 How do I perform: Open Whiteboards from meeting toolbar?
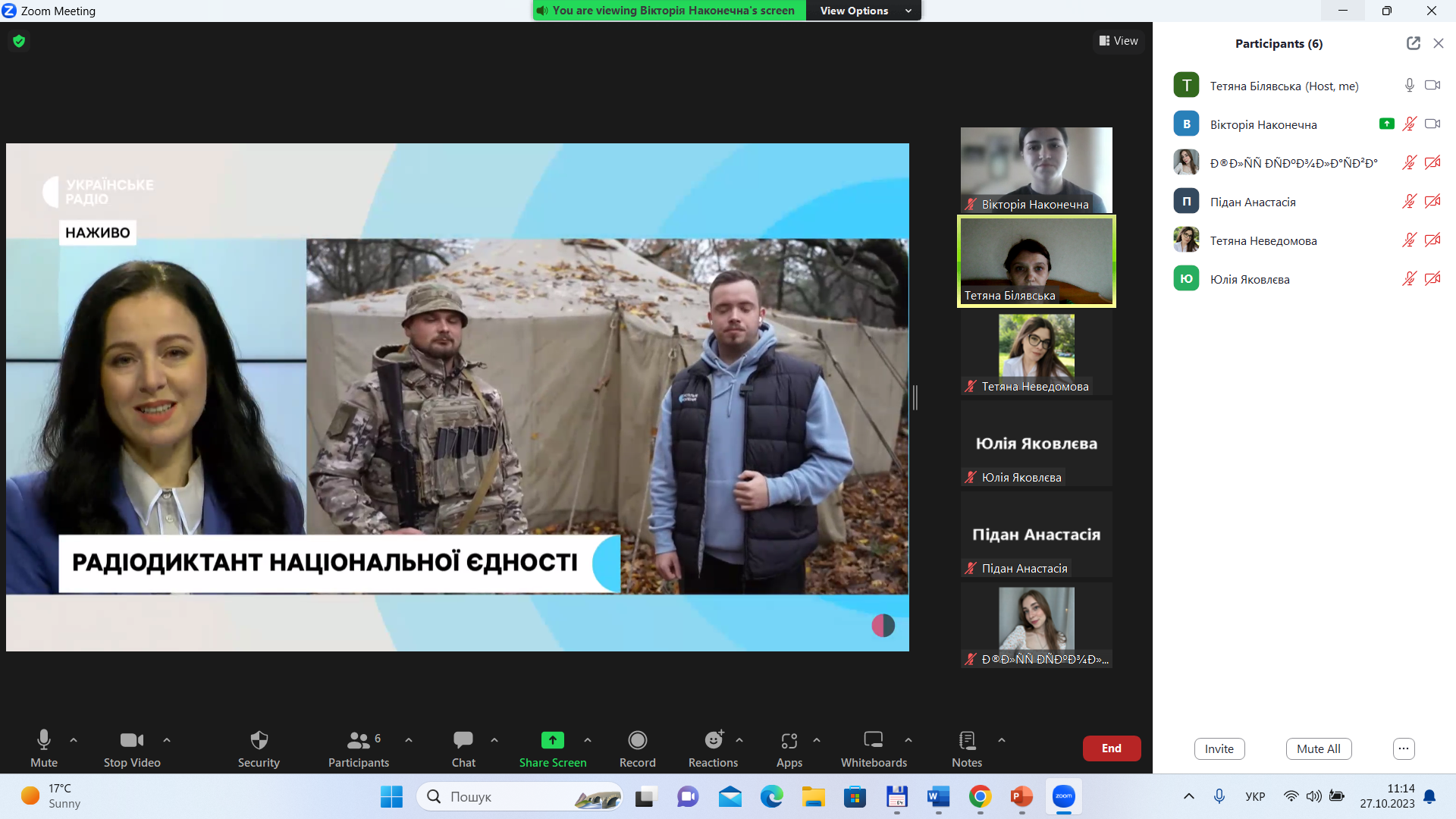point(874,740)
